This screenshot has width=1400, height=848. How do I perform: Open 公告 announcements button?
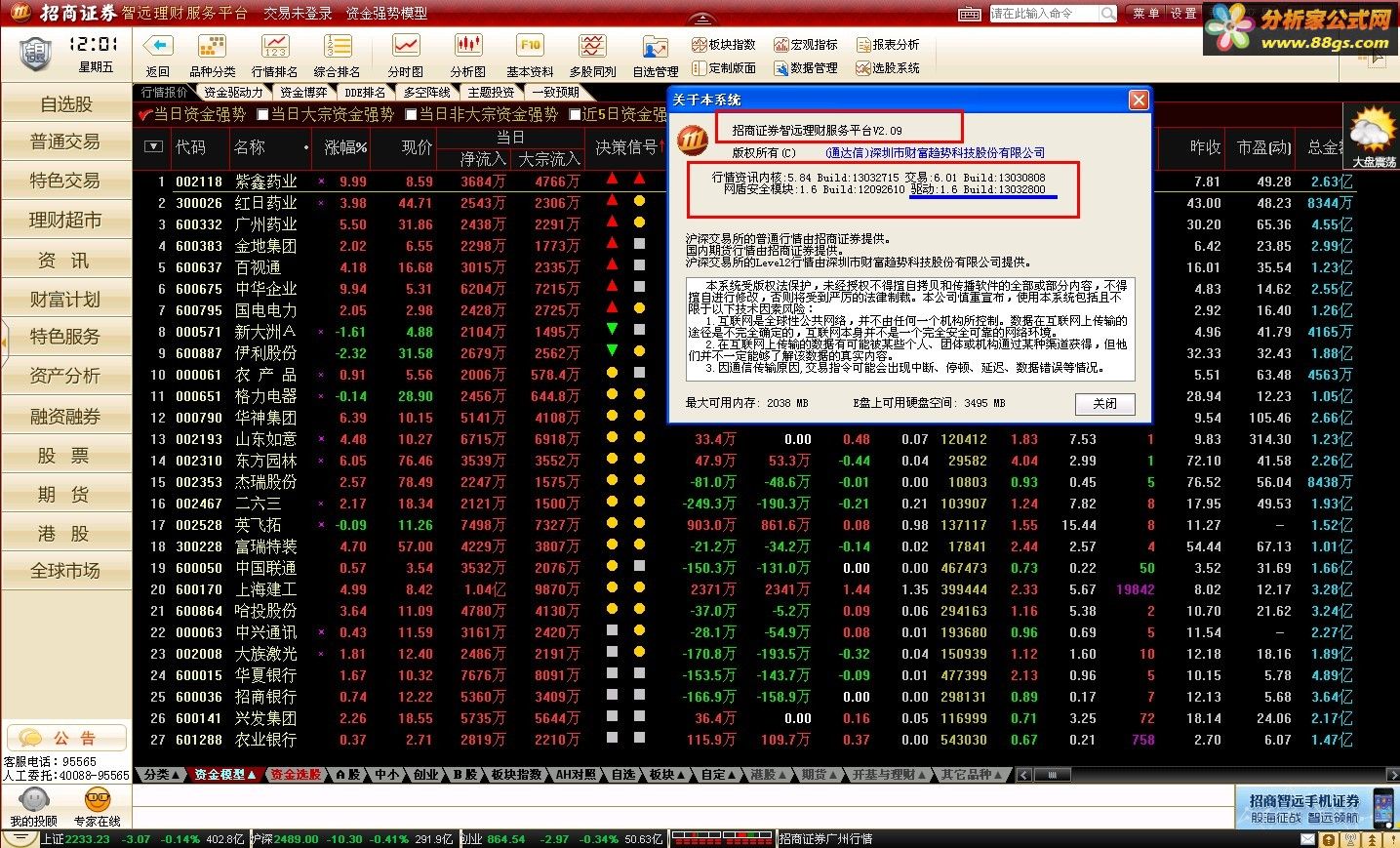pyautogui.click(x=66, y=738)
